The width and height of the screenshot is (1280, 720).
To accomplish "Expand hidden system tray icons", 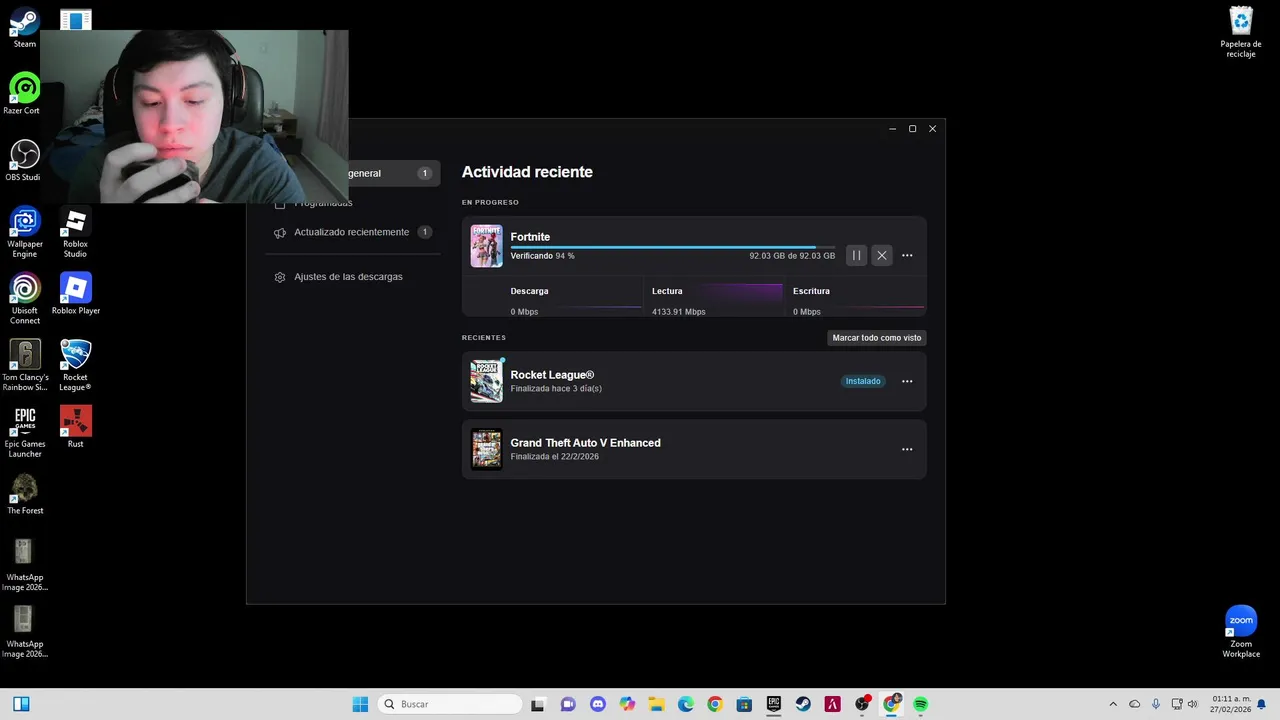I will [x=1113, y=704].
